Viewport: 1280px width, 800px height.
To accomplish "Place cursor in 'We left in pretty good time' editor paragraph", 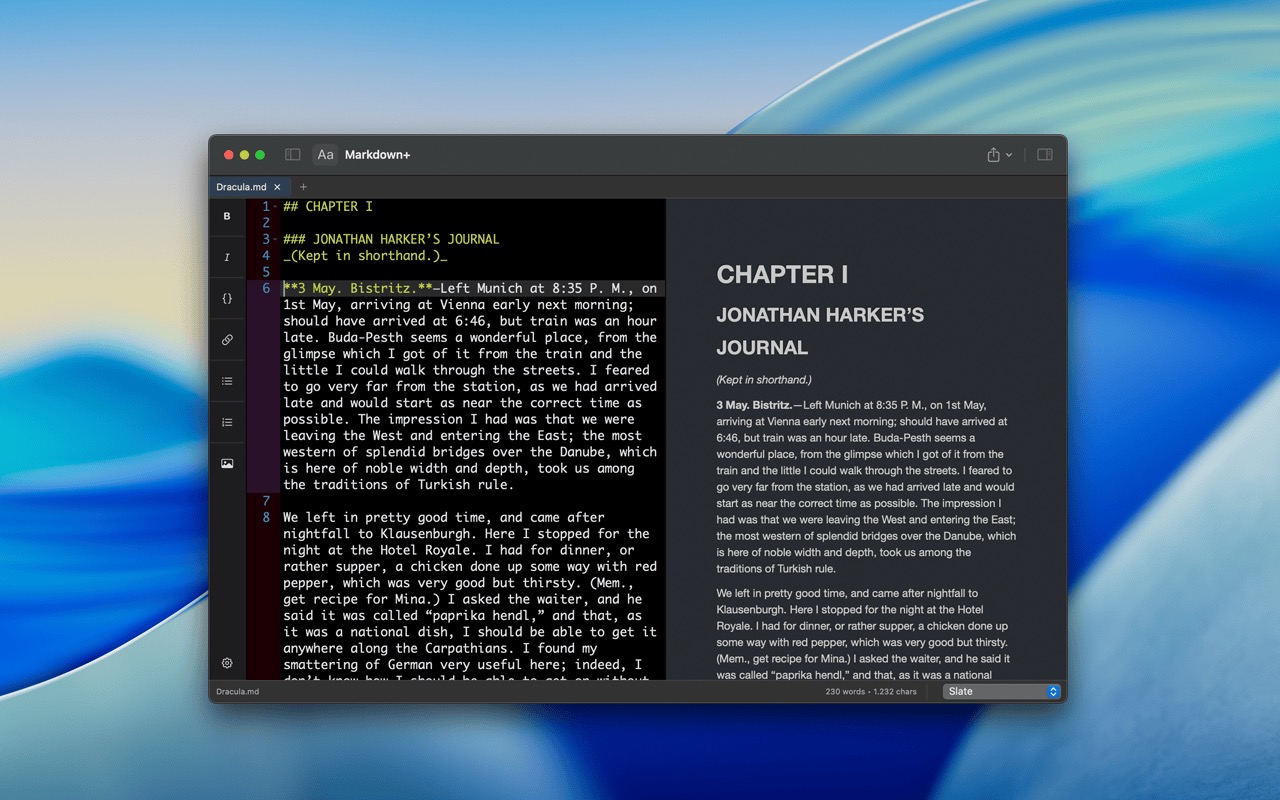I will coord(470,599).
